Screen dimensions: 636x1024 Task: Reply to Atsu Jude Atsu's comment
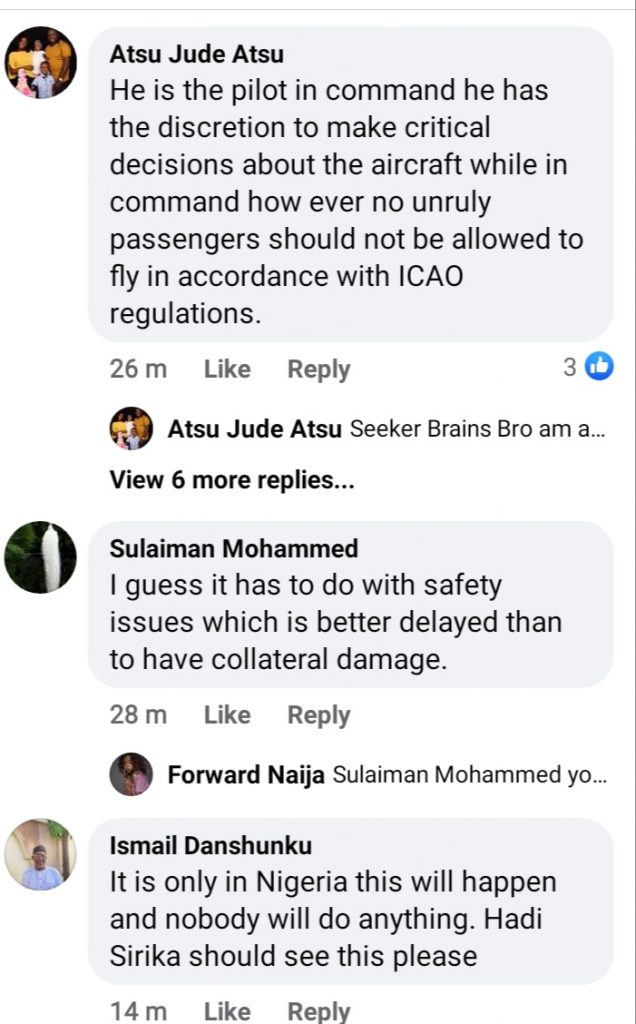[x=319, y=369]
